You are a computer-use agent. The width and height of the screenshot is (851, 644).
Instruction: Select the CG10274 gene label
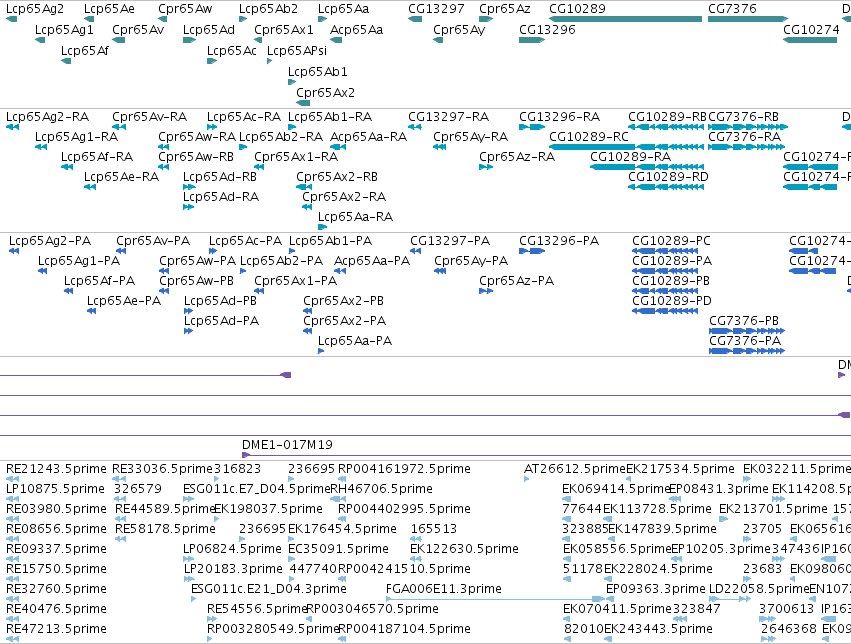[811, 29]
